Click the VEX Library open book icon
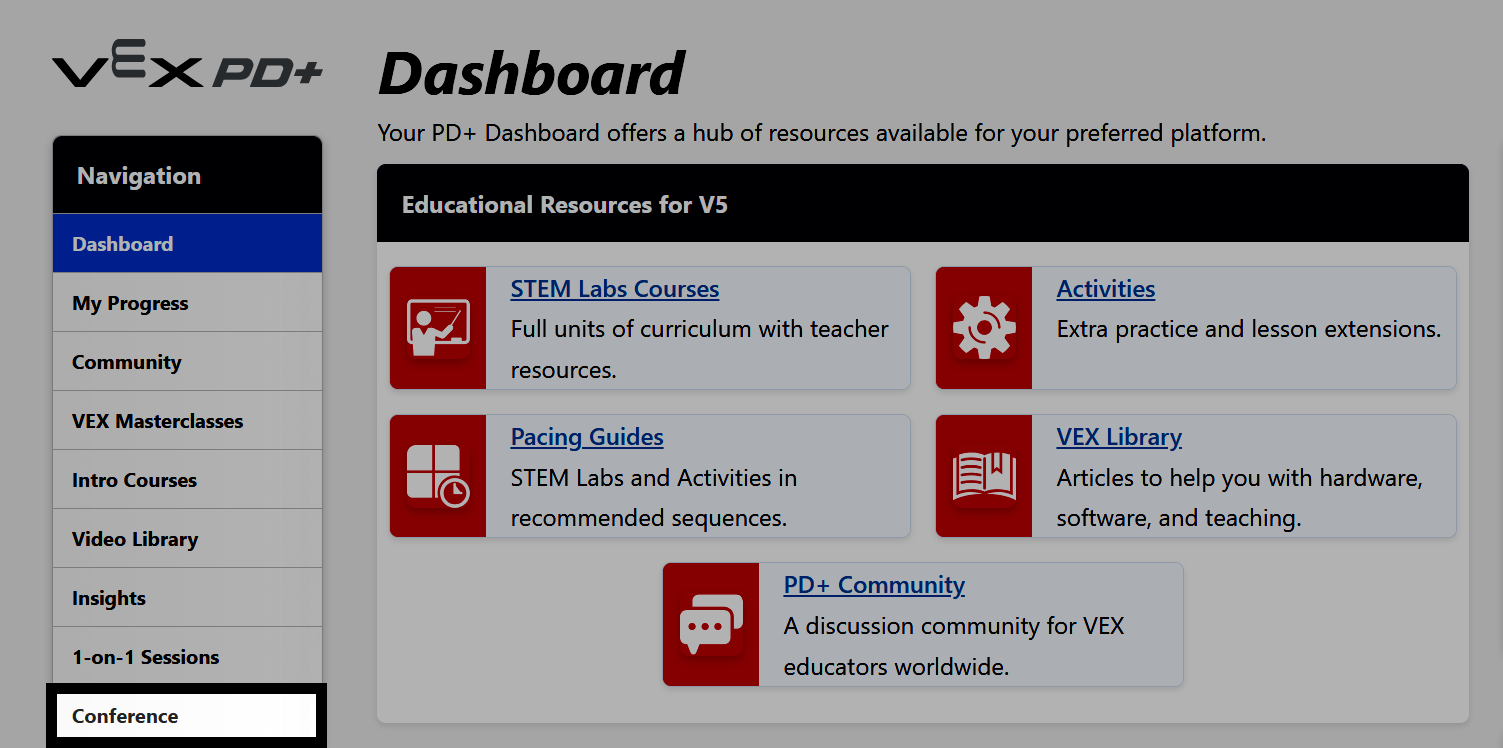 pos(984,476)
